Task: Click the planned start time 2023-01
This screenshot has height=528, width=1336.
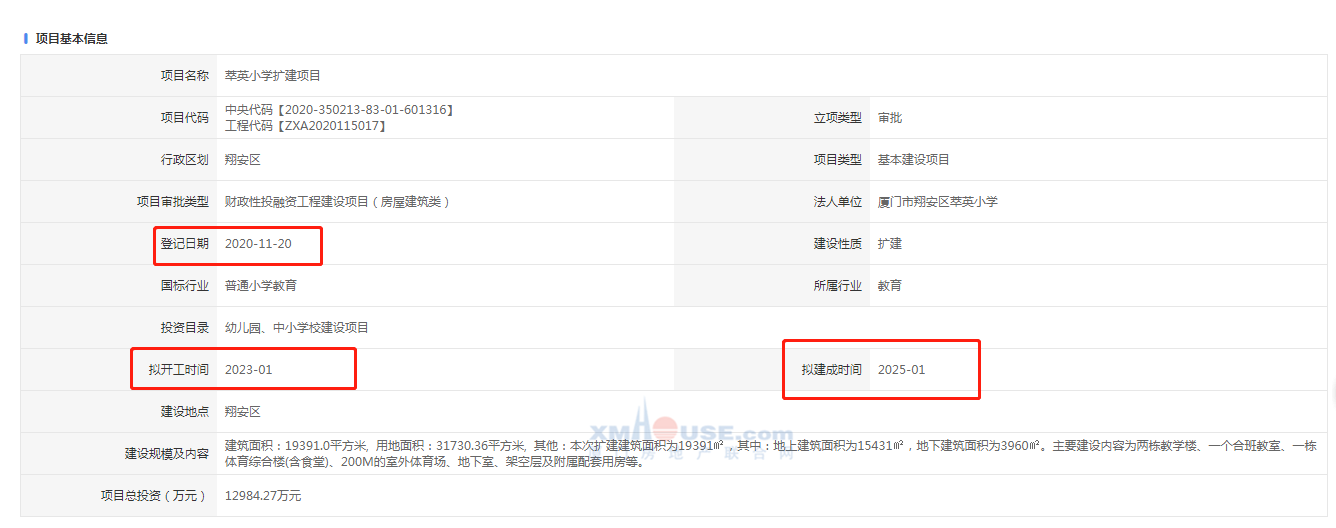Action: (248, 370)
